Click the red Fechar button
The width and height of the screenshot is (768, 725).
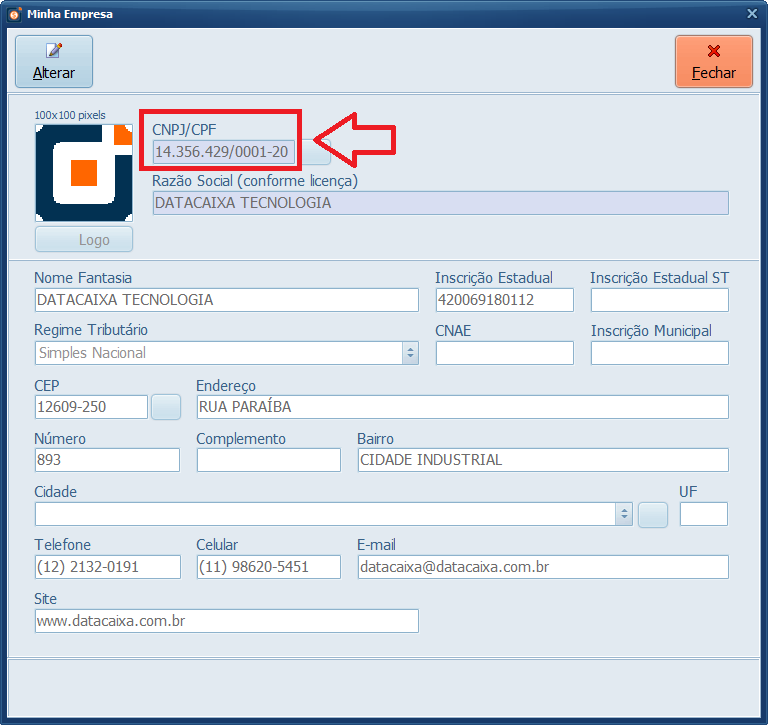(713, 61)
